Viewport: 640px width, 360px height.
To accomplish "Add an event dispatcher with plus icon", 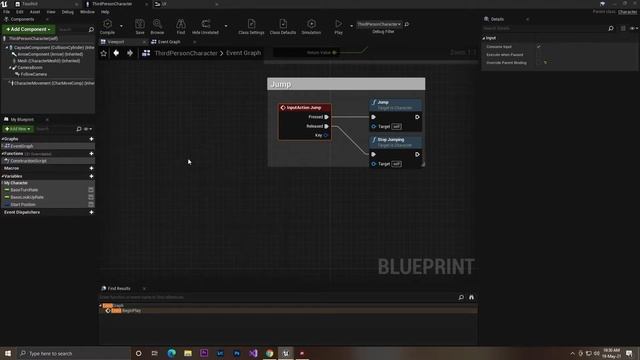I will pos(91,212).
